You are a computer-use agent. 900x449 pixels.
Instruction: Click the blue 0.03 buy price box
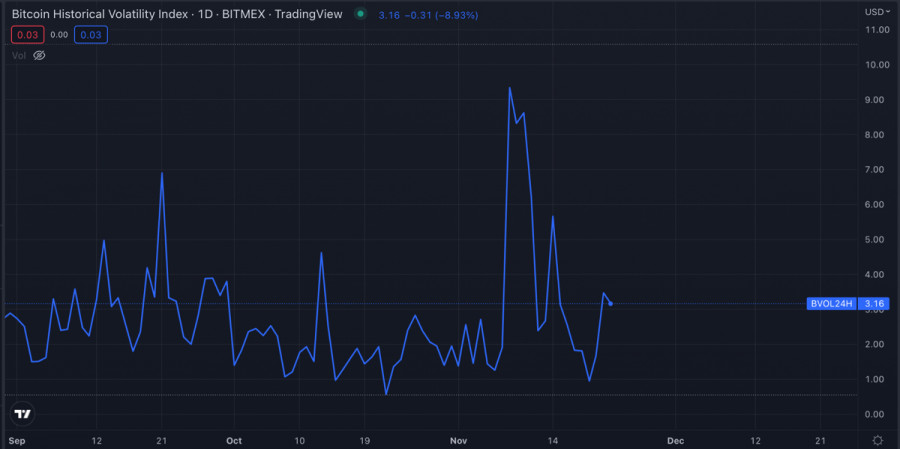91,35
